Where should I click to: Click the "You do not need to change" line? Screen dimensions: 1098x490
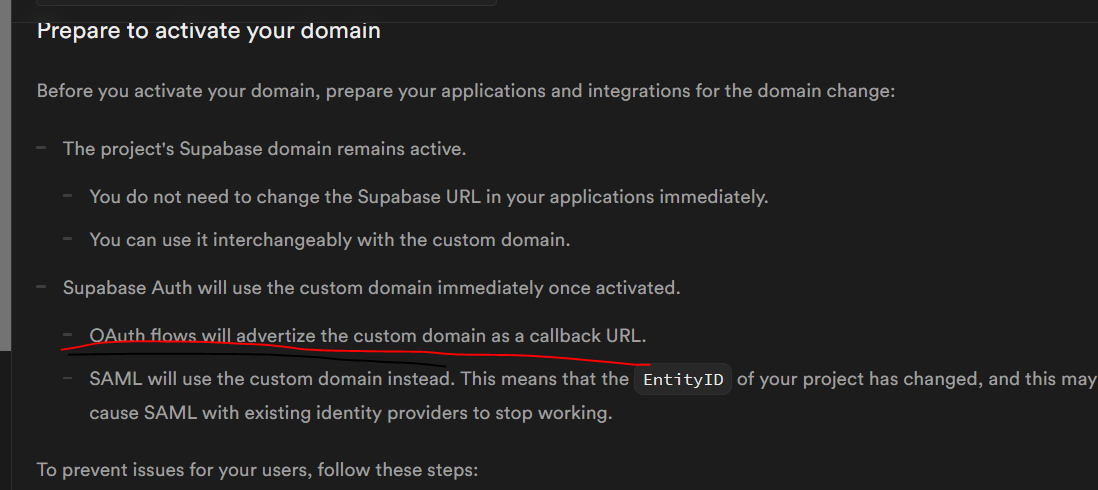tap(429, 197)
